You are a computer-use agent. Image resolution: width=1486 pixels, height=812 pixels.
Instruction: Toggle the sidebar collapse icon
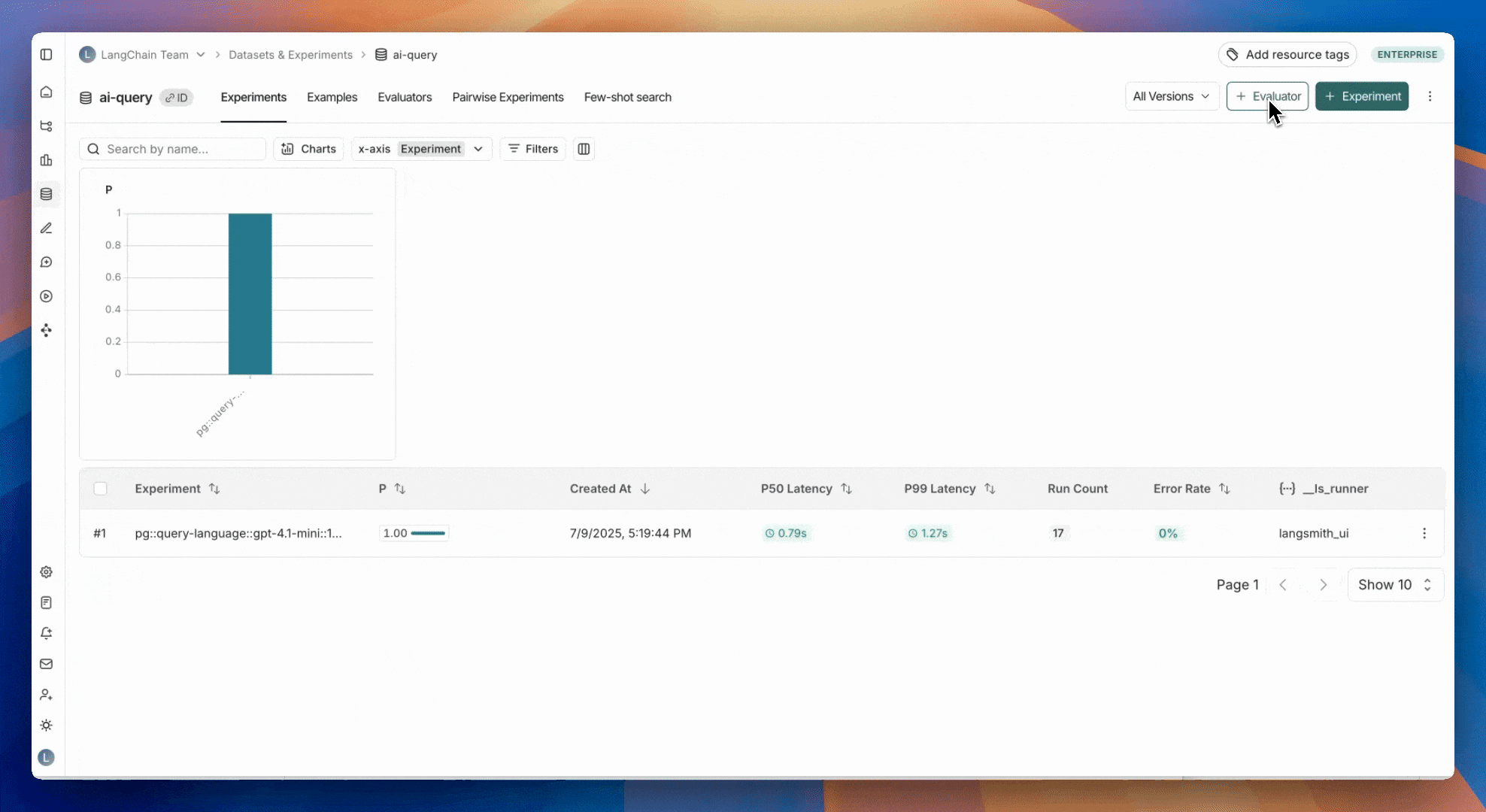click(x=46, y=55)
